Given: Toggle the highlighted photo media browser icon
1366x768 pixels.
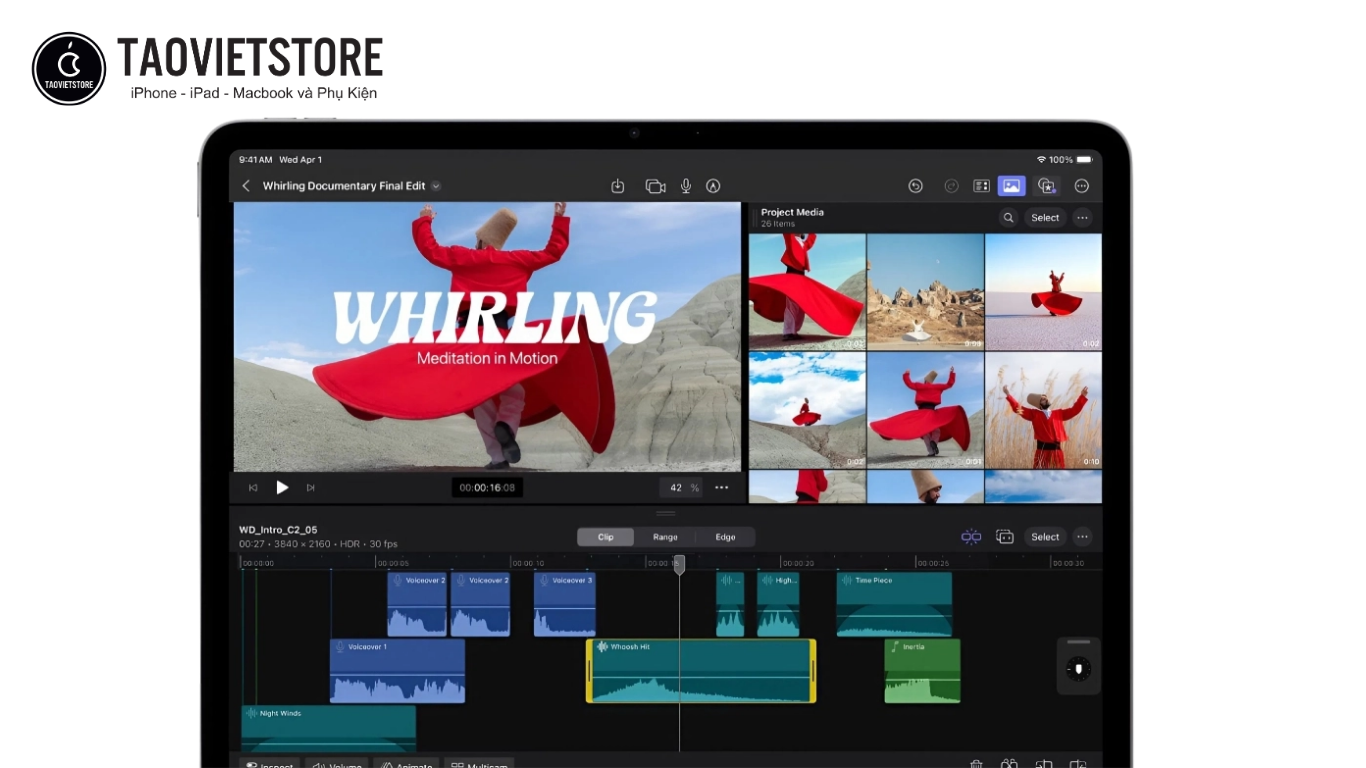Looking at the screenshot, I should [x=1012, y=186].
